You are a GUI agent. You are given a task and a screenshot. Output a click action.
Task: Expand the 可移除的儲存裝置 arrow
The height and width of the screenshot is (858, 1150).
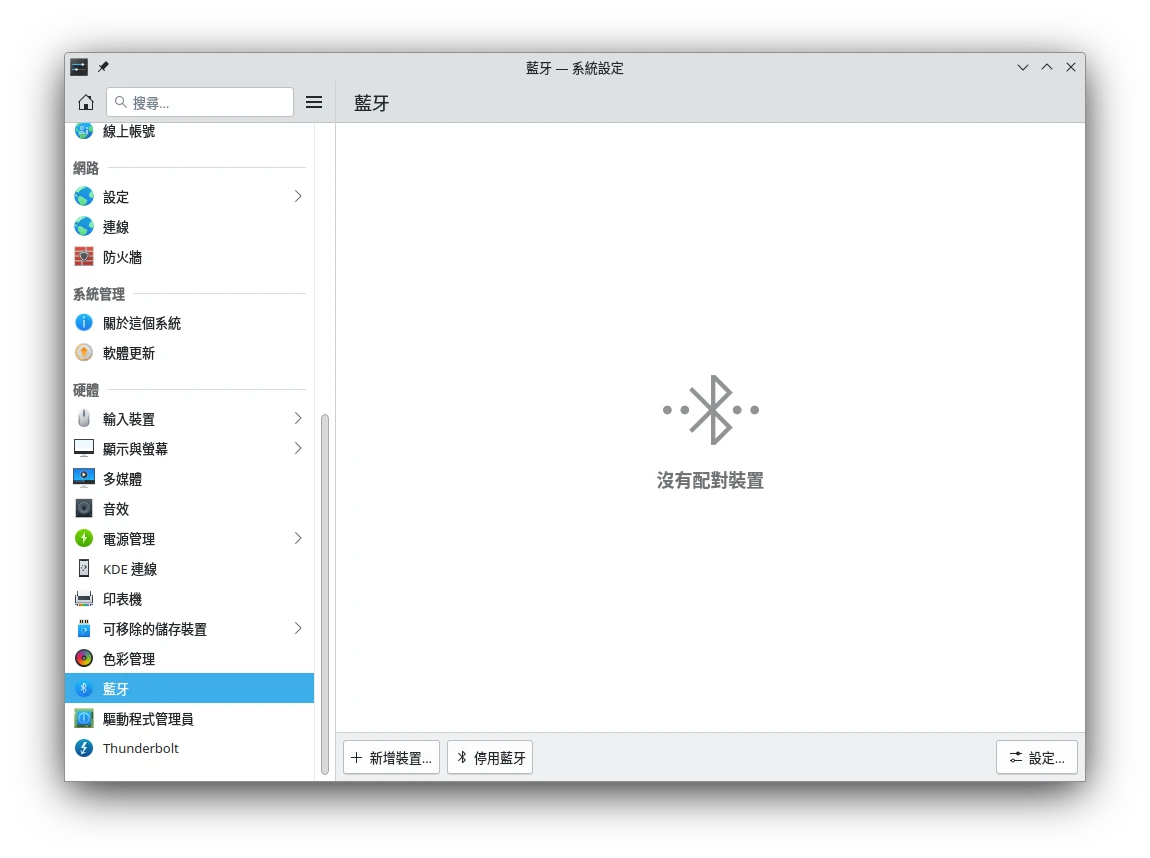pos(298,628)
